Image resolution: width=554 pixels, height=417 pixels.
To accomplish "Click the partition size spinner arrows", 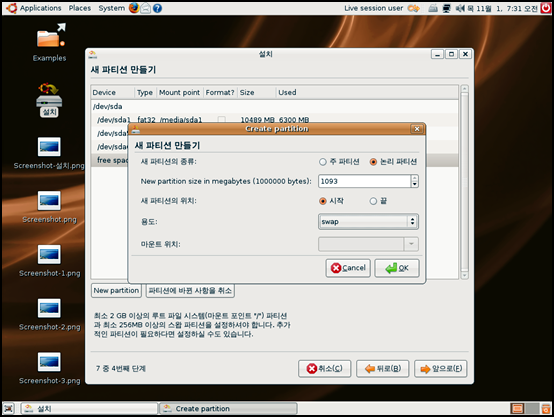I will coord(415,181).
